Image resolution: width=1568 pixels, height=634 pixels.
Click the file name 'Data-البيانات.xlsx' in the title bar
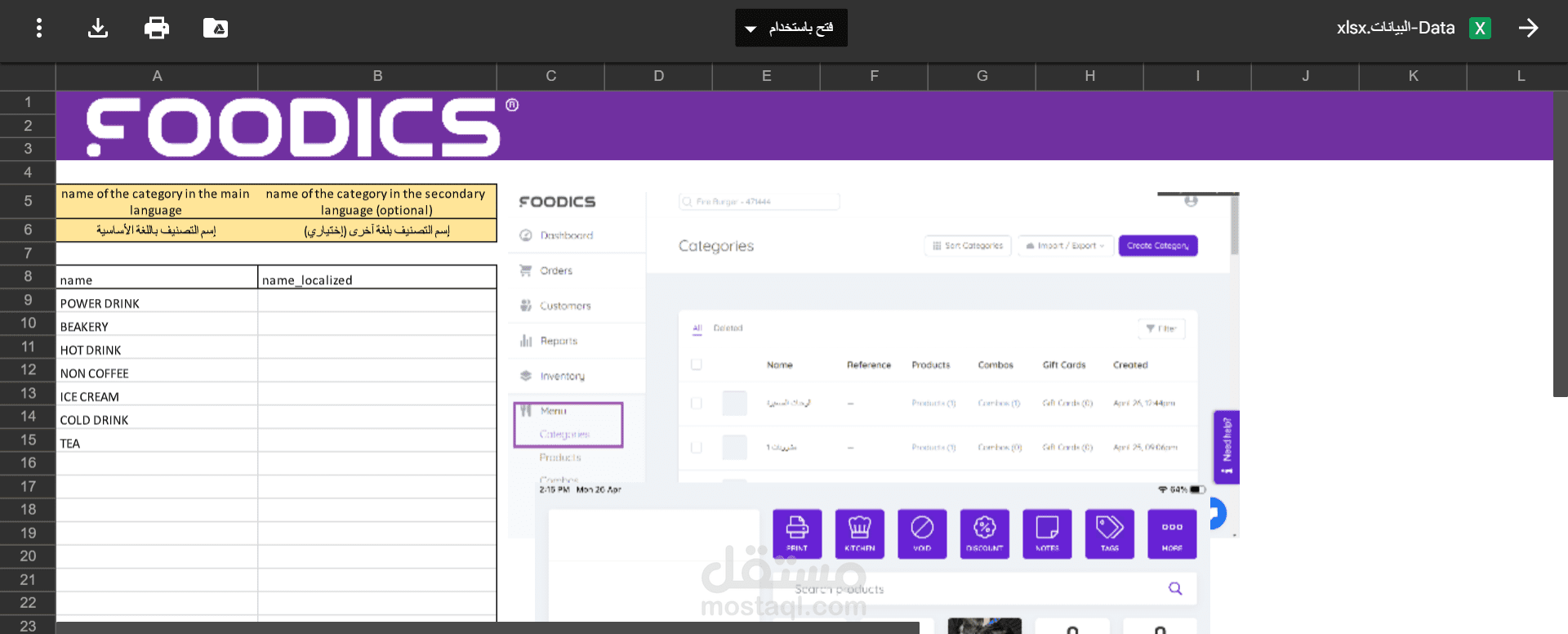click(1396, 28)
